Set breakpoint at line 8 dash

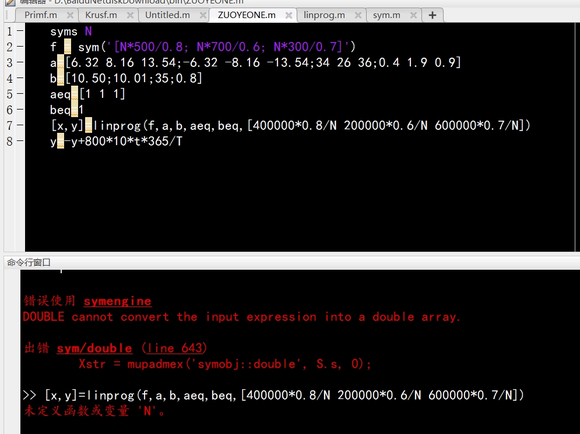click(20, 141)
